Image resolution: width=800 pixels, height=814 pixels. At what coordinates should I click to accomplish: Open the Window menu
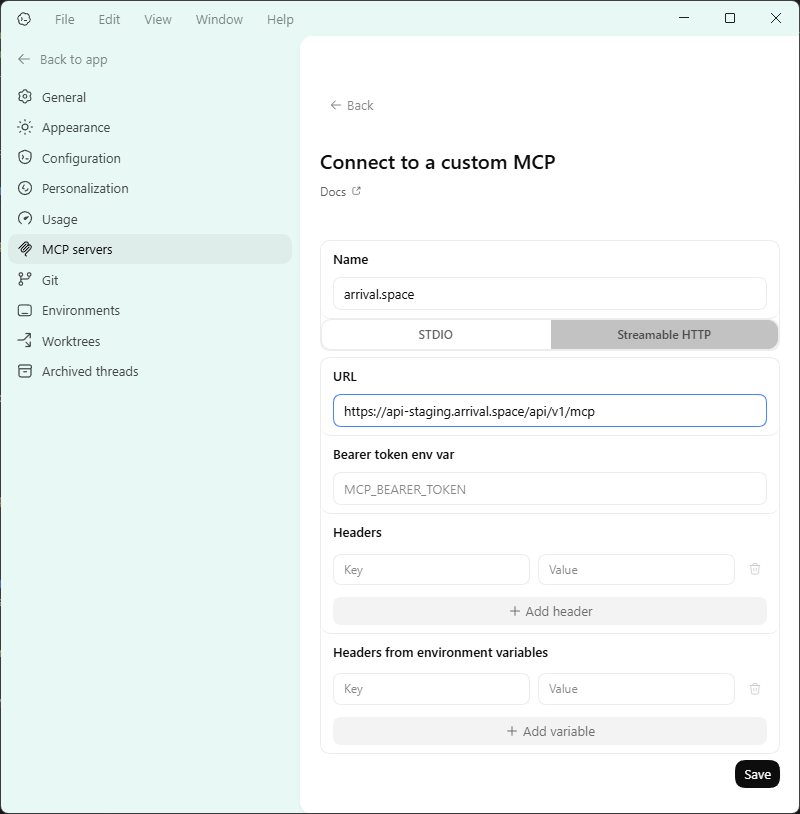[218, 19]
